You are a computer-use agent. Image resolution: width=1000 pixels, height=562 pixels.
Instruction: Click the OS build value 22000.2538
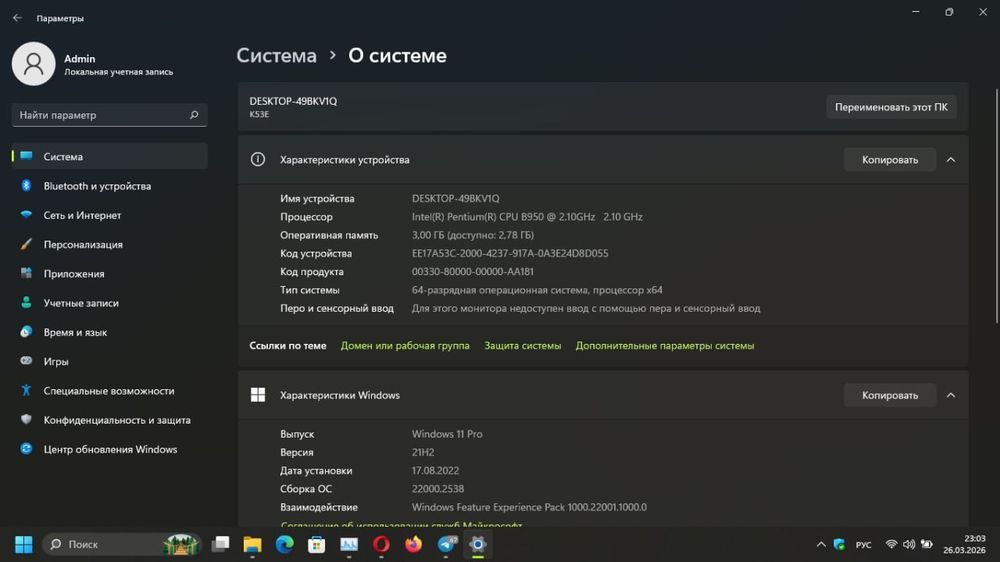[438, 489]
